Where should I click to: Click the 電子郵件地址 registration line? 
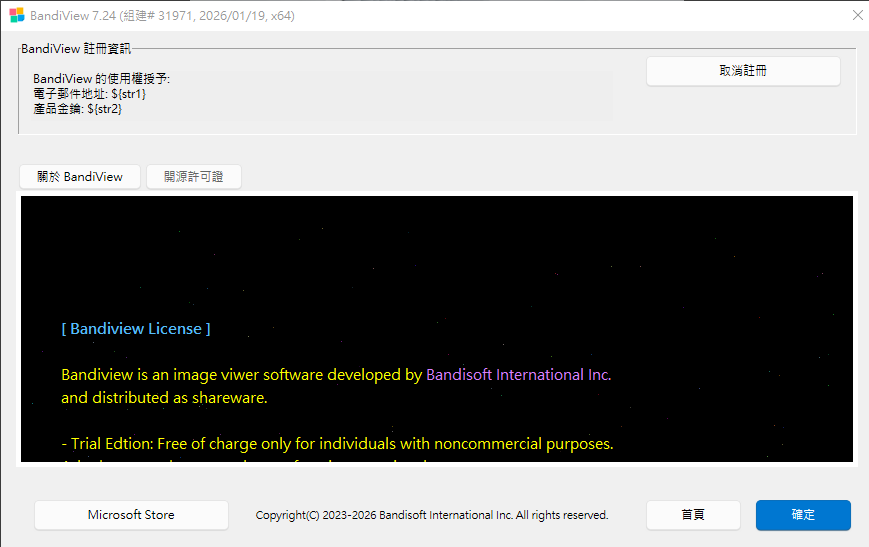point(90,93)
